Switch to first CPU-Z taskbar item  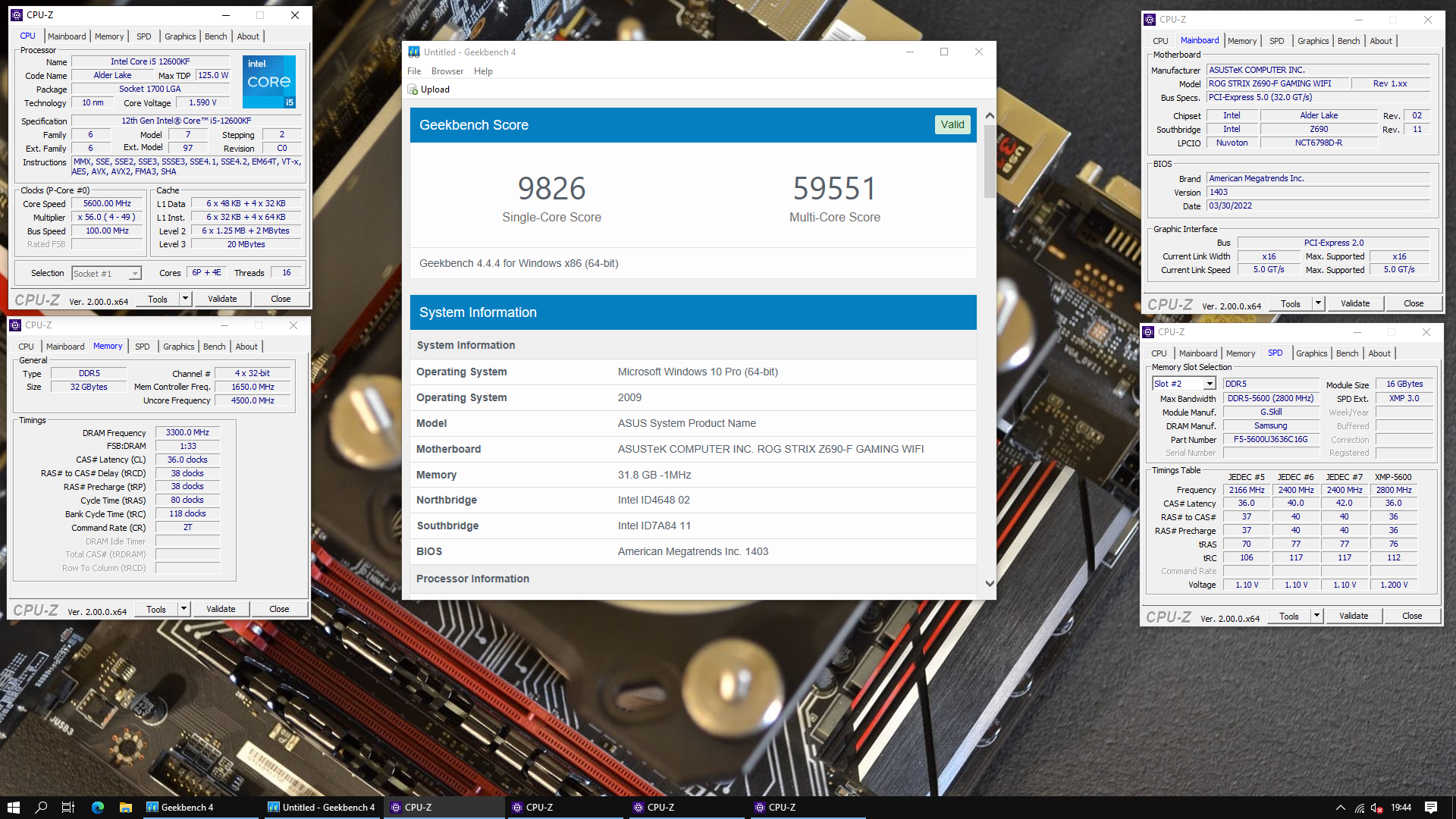(444, 808)
